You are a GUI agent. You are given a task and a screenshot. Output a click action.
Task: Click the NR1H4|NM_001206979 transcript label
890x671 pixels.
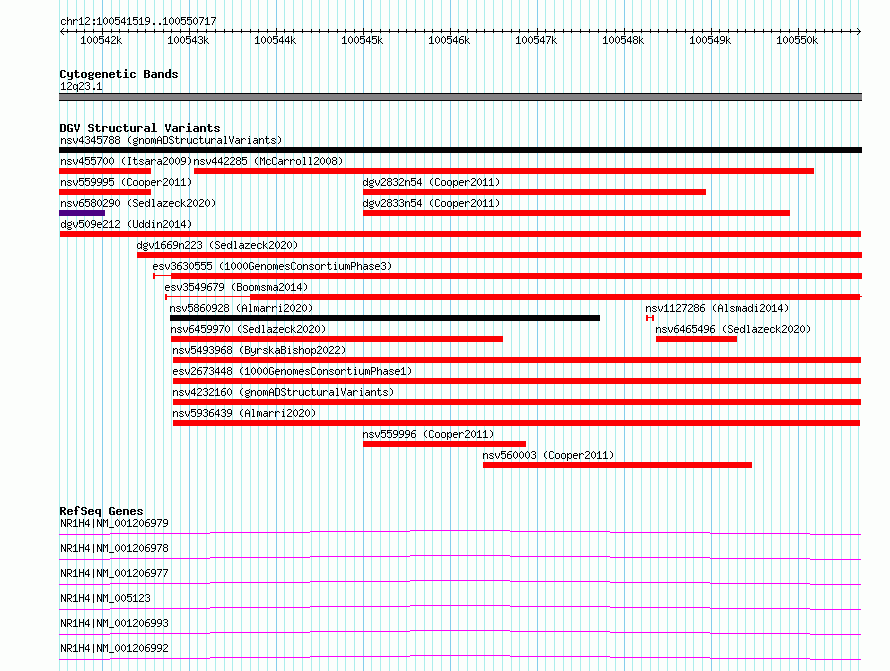click(114, 523)
